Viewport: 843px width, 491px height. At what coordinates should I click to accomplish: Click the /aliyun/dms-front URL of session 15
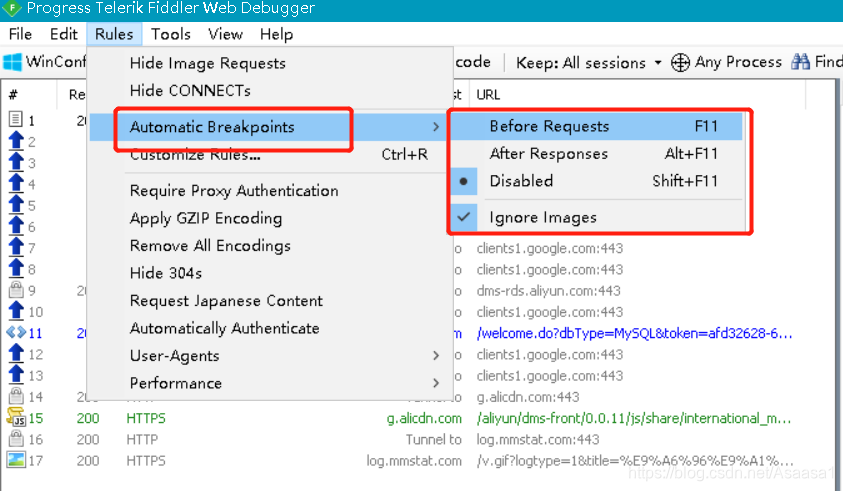pyautogui.click(x=634, y=418)
